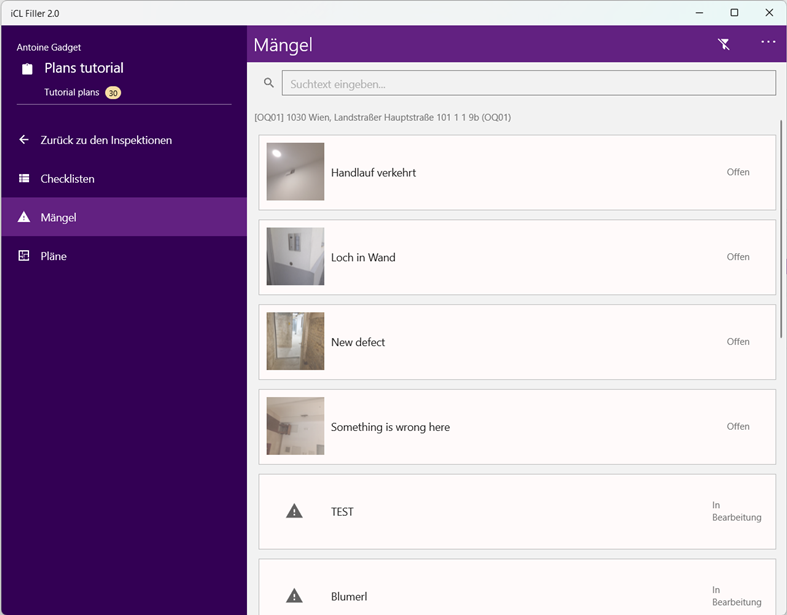
Task: Close the iCL Filler 2.0 window
Action: tap(769, 13)
